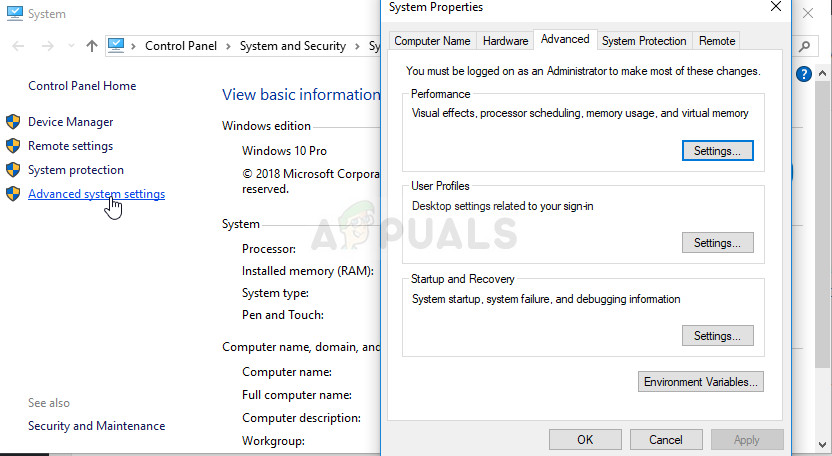
Task: Open the Control Panel breadcrumb
Action: (x=181, y=46)
